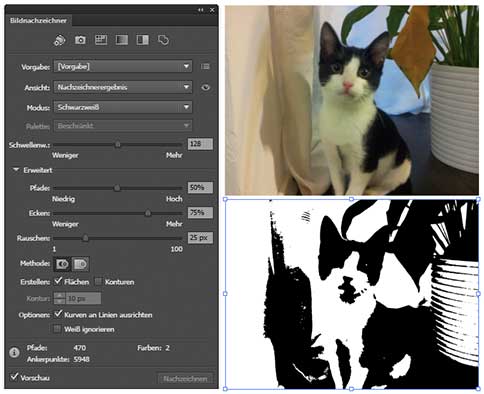Screen dimensions: 484x394
Task: Open the preset management list icon next to Vorgabe
Action: (205, 67)
